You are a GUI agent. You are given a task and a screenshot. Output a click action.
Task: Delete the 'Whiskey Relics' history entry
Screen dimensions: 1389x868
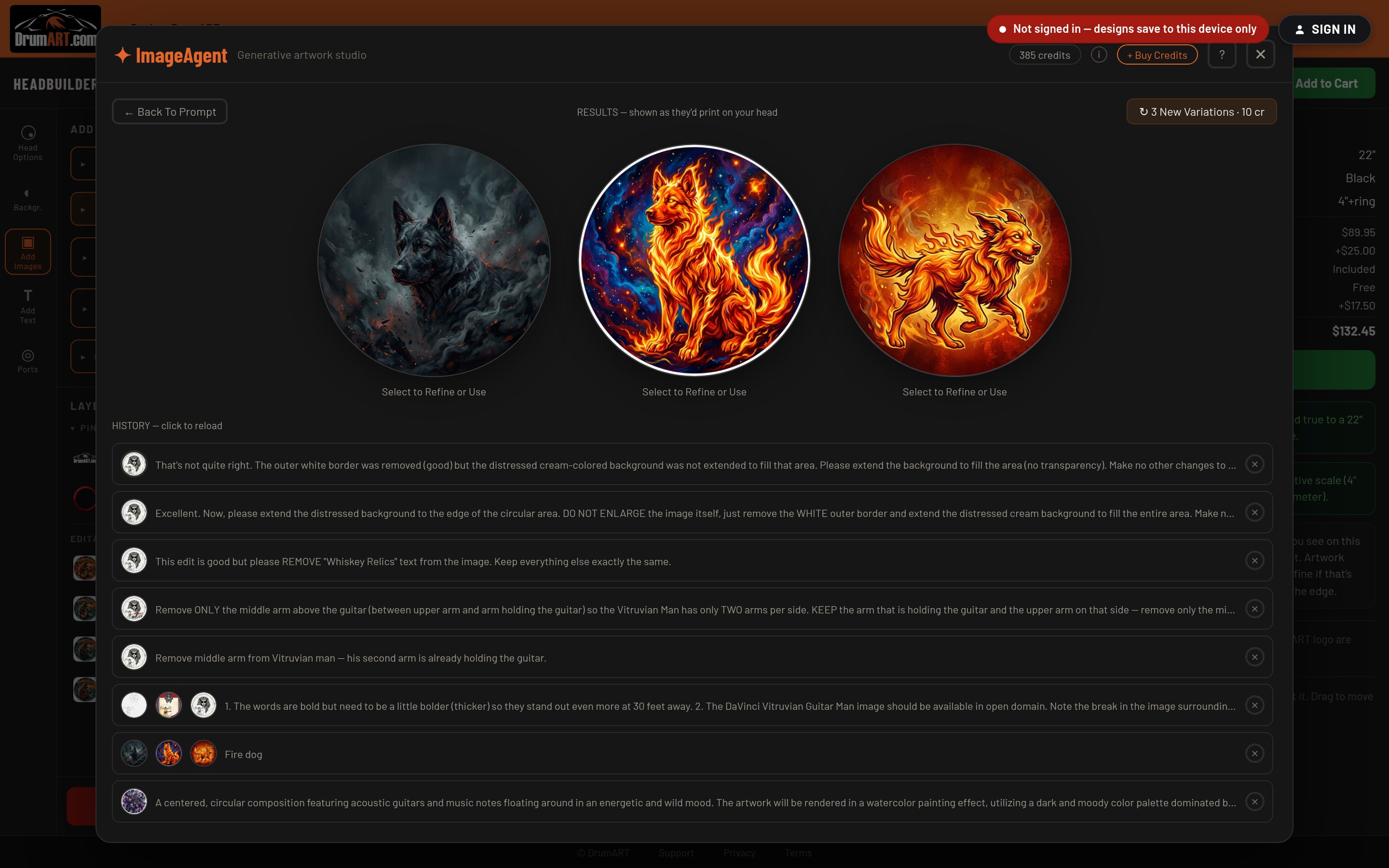[1255, 561]
